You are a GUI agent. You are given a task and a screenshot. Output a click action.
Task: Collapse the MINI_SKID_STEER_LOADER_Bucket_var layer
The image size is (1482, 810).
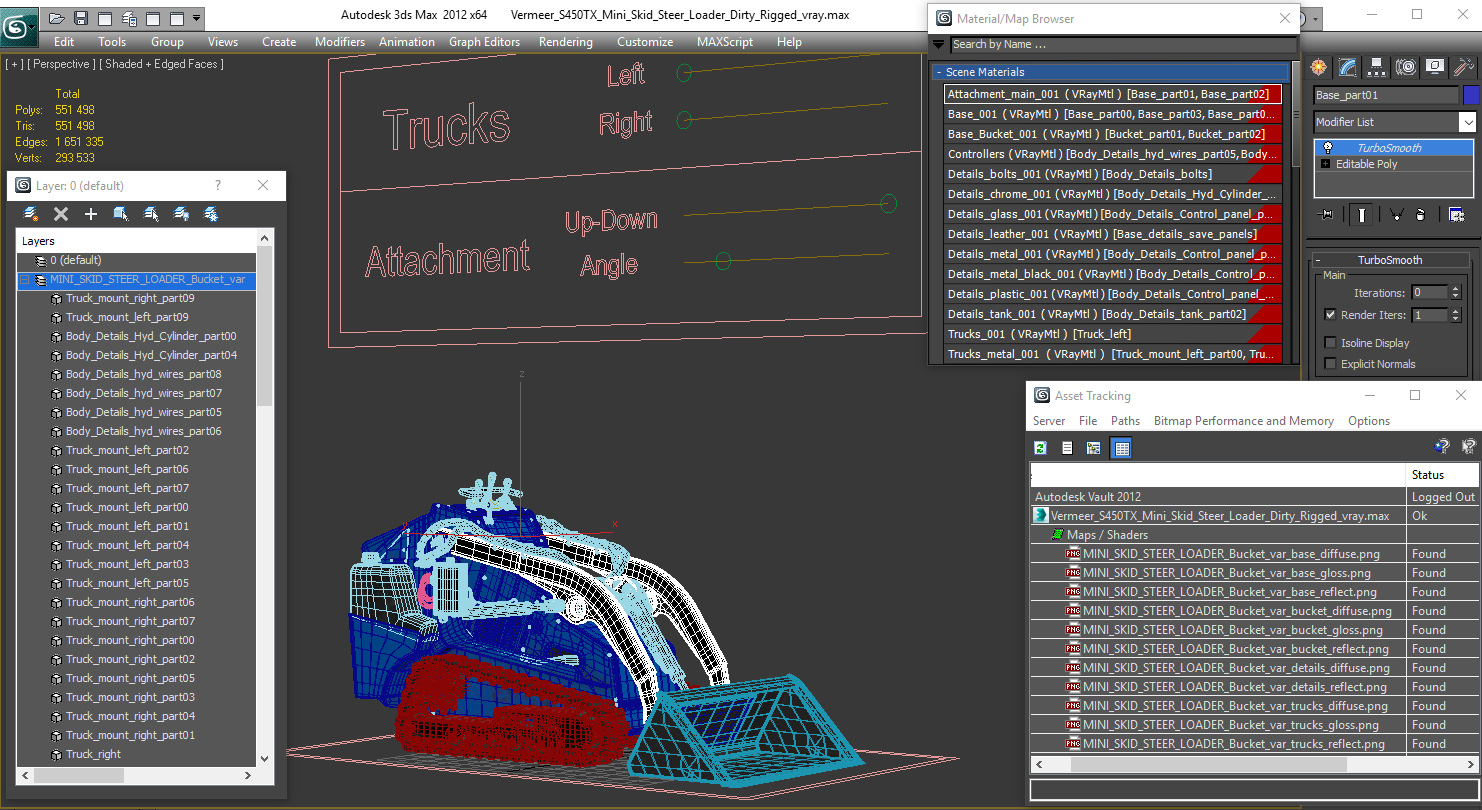tap(25, 280)
